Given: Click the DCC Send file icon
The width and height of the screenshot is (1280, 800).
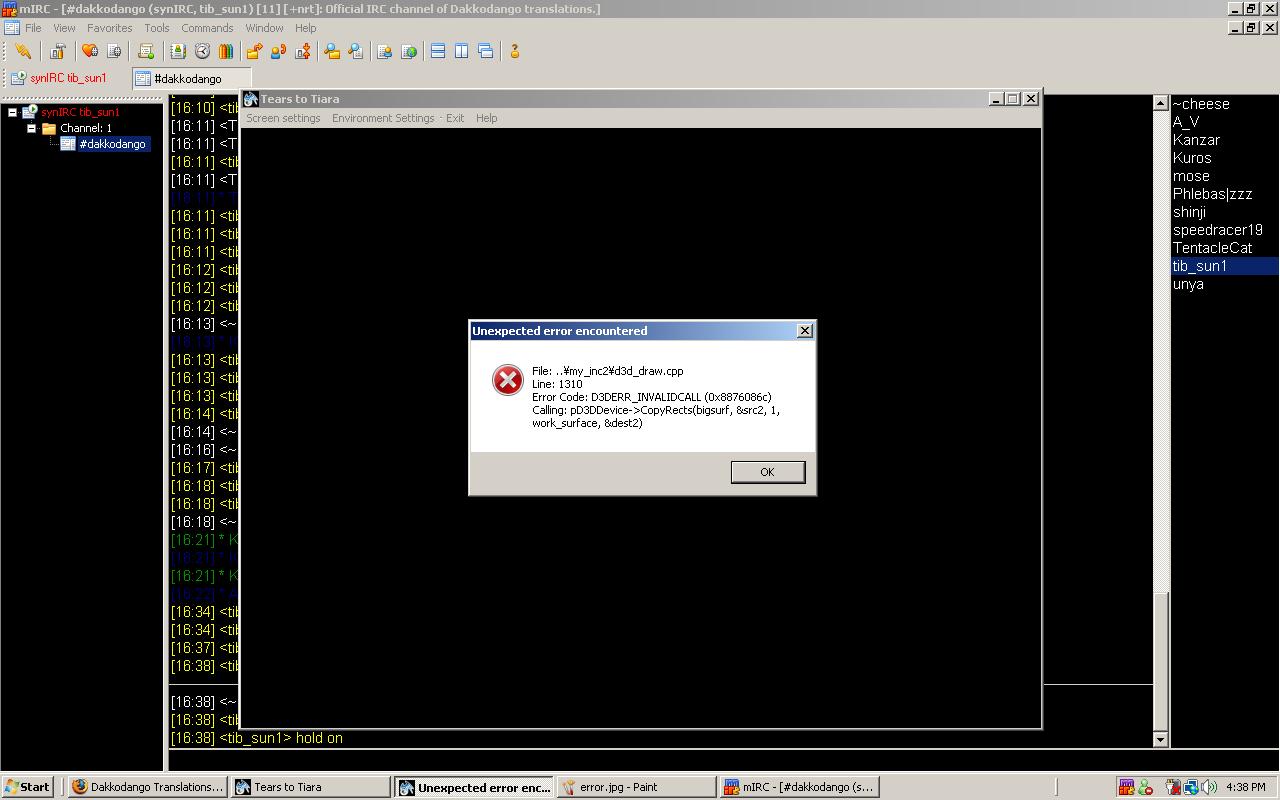Looking at the screenshot, I should 254,51.
